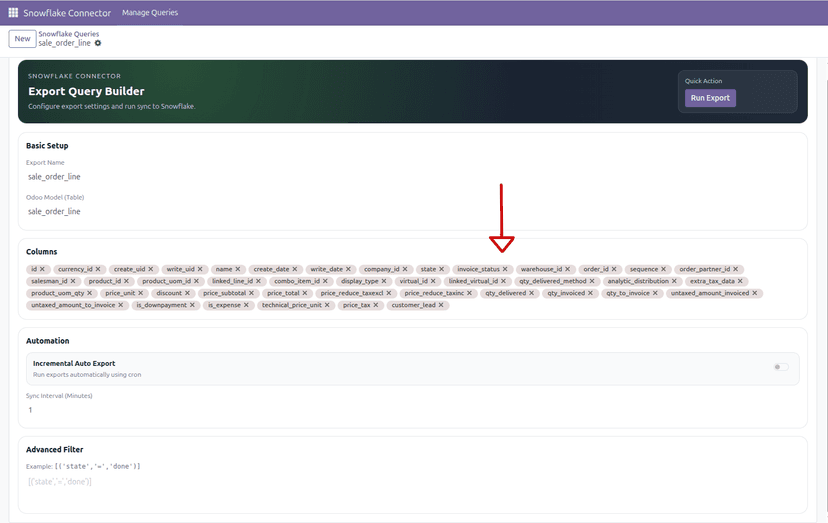
Task: Click the Run Export button
Action: coord(710,98)
